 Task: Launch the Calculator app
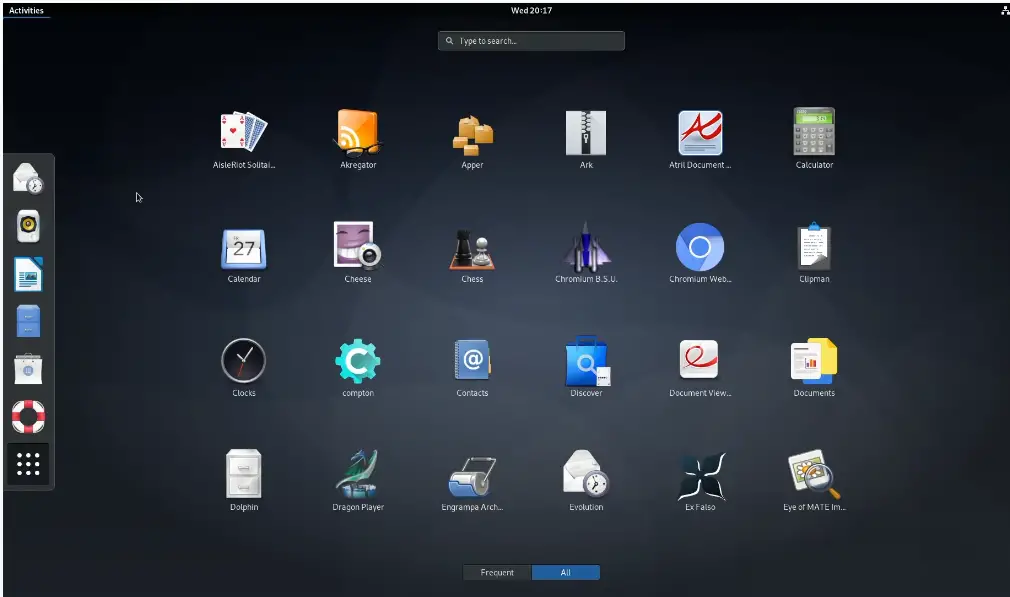click(814, 131)
